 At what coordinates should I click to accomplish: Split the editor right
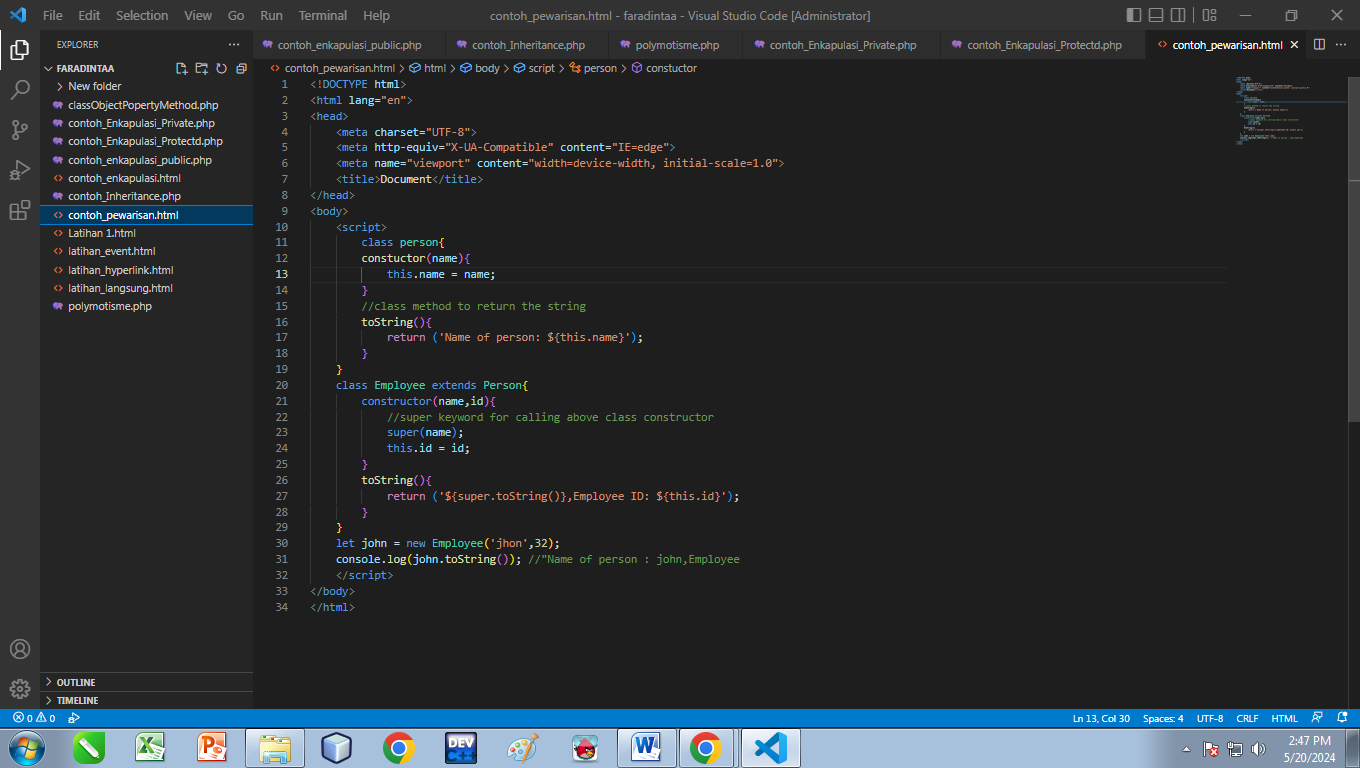pyautogui.click(x=1319, y=45)
